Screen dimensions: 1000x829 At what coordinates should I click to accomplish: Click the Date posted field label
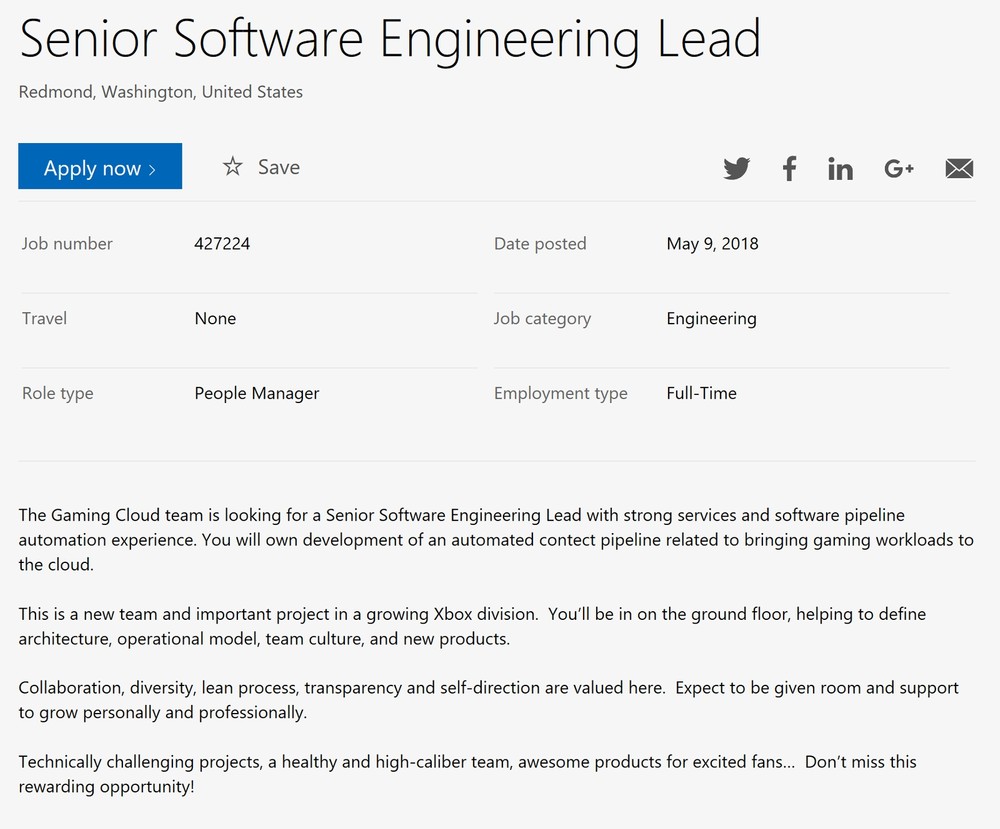pos(540,243)
